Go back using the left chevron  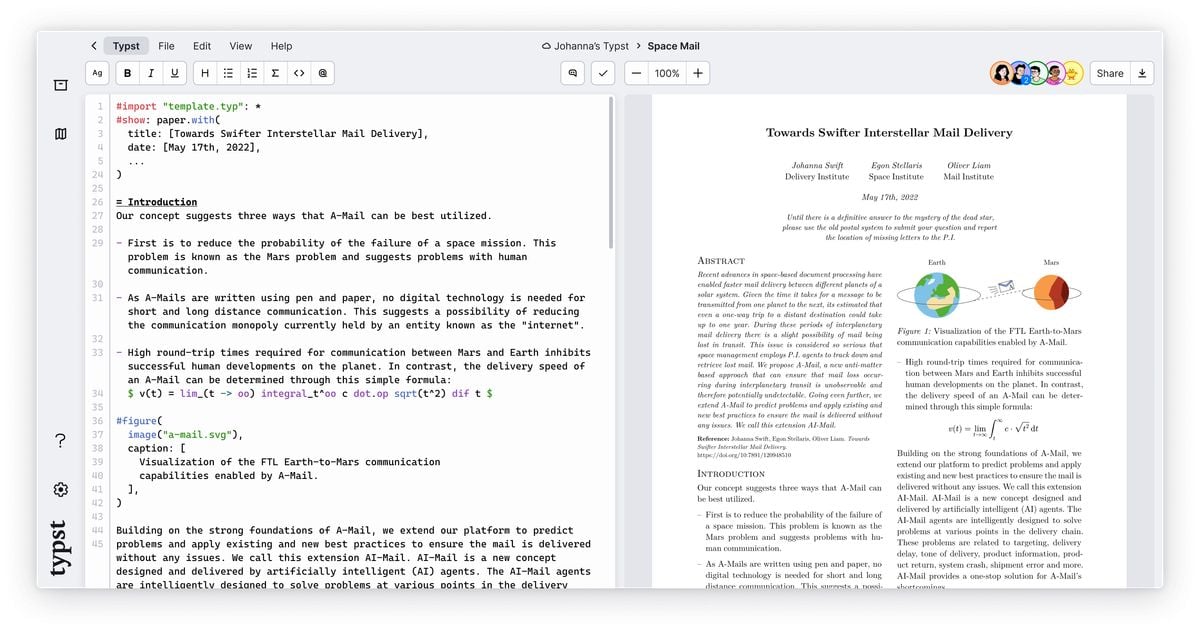pos(94,46)
